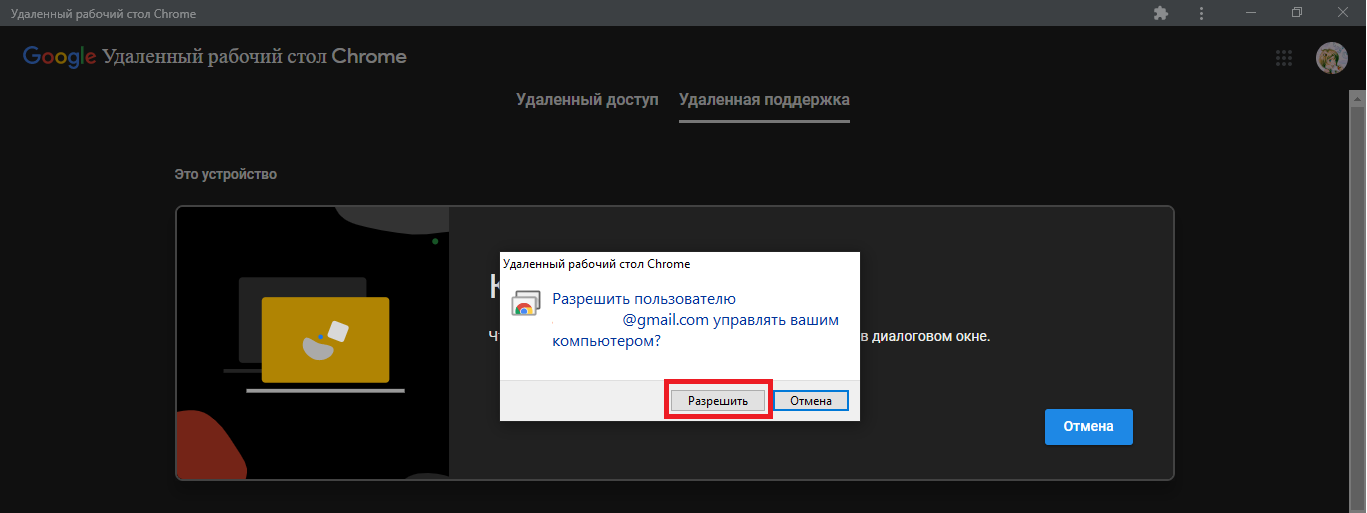
Task: Click the @gmail.com address in dialog
Action: [x=665, y=320]
